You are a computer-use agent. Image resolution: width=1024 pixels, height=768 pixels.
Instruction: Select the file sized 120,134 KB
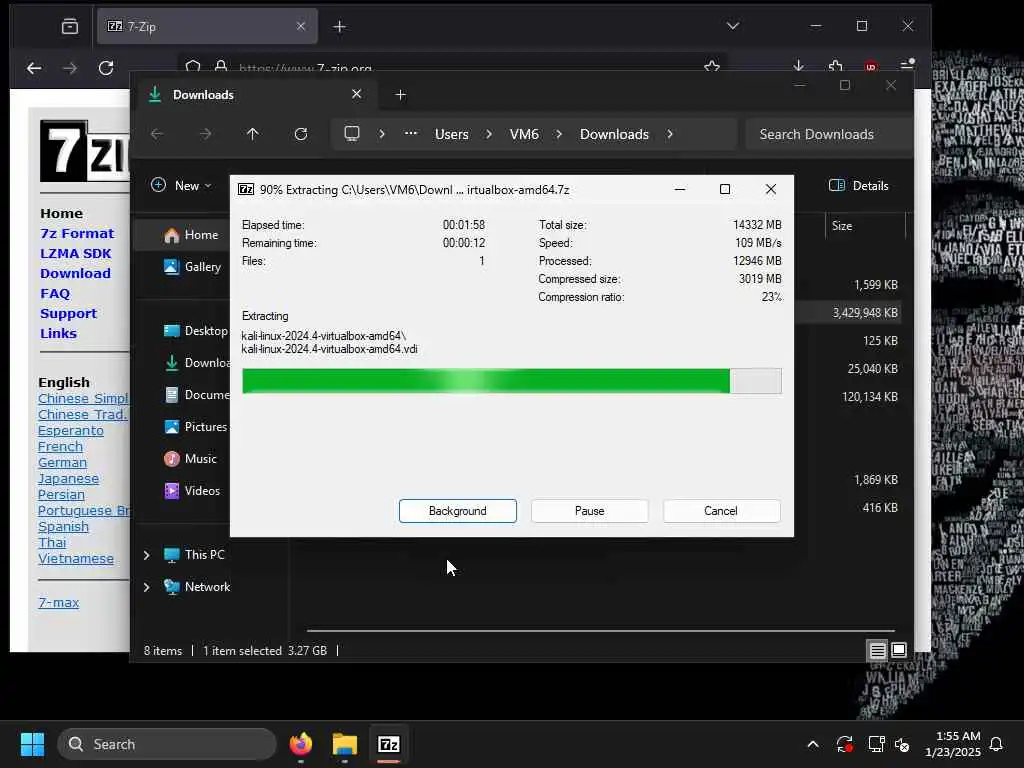point(869,396)
